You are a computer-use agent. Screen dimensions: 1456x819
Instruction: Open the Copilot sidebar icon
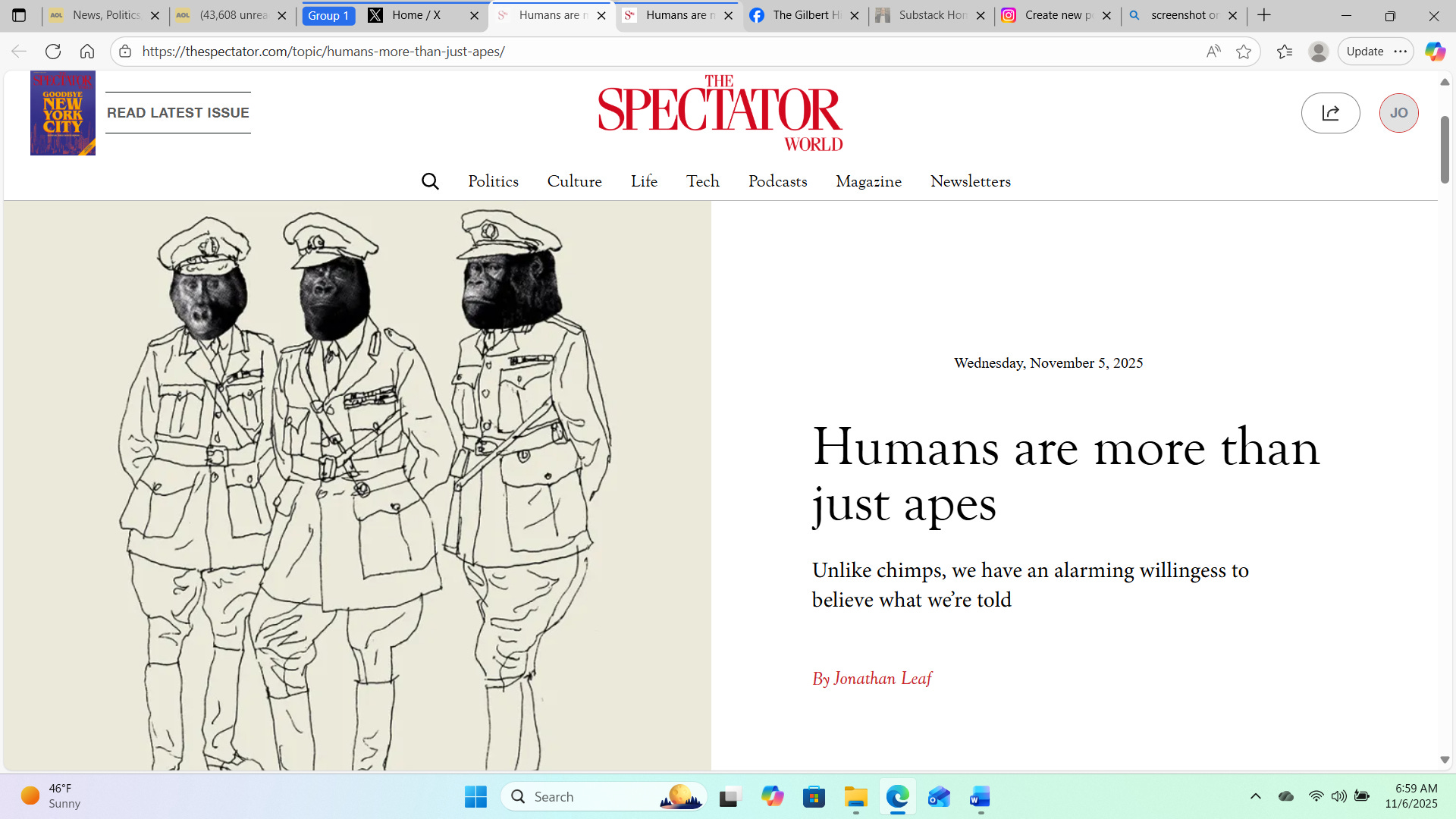(1435, 52)
